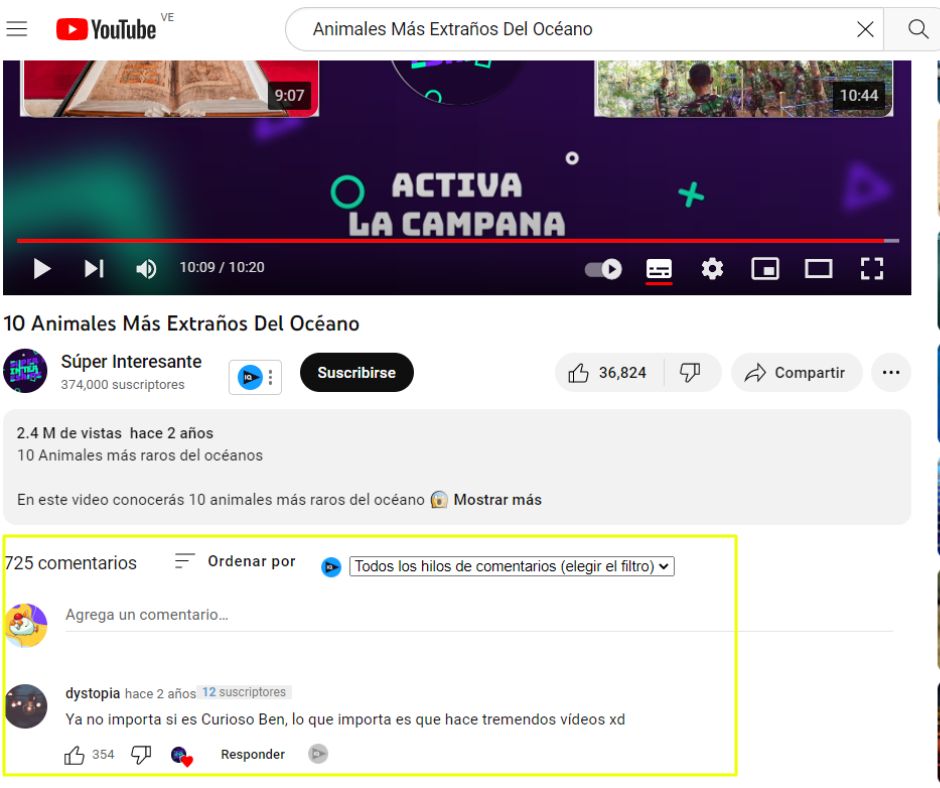The height and width of the screenshot is (788, 940).
Task: Mute the video volume
Action: [x=145, y=268]
